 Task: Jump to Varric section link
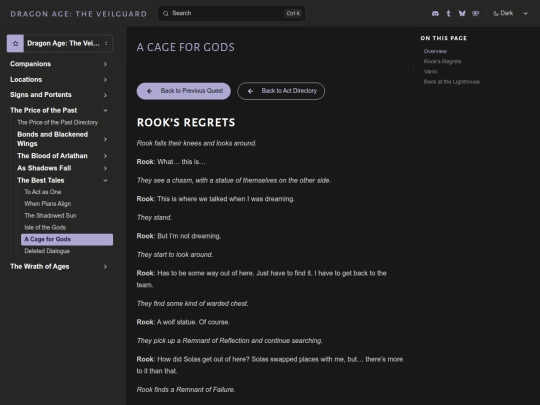pos(431,72)
